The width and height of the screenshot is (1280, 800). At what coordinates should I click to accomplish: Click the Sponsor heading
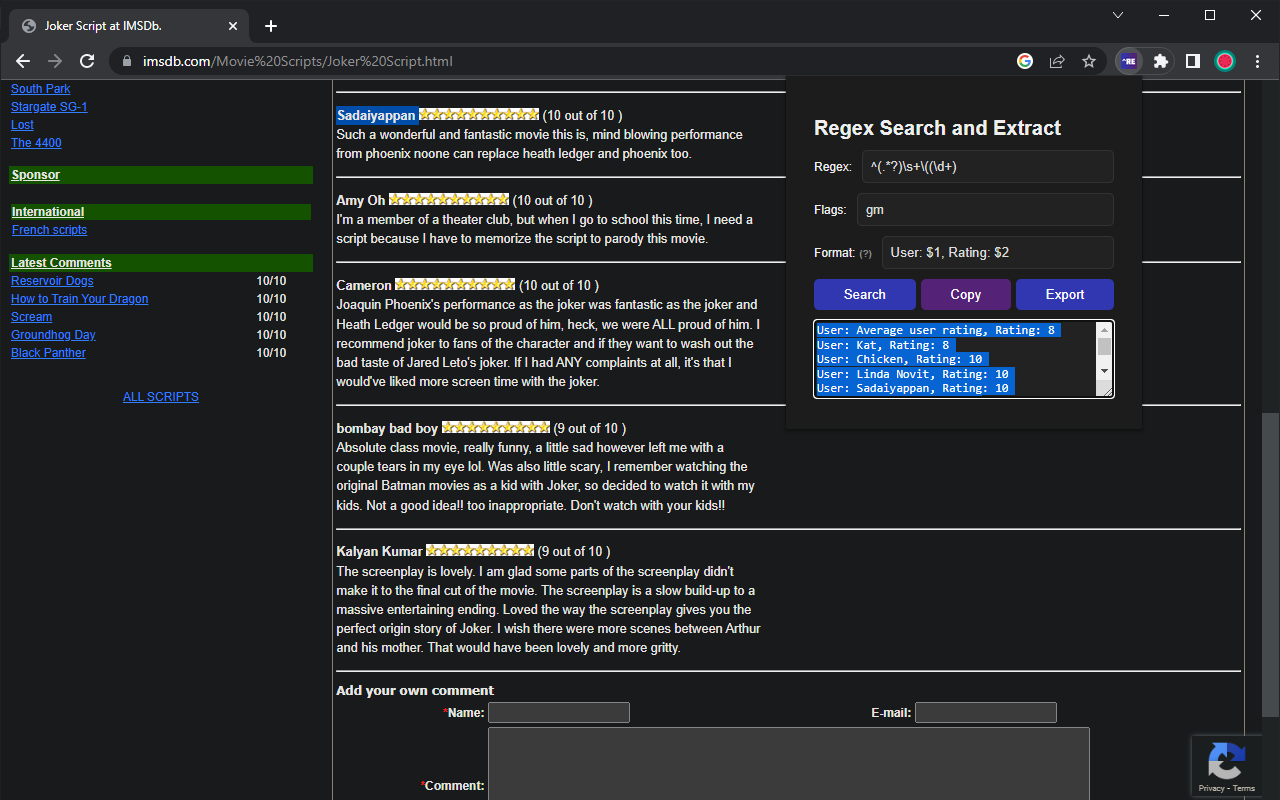pos(36,175)
